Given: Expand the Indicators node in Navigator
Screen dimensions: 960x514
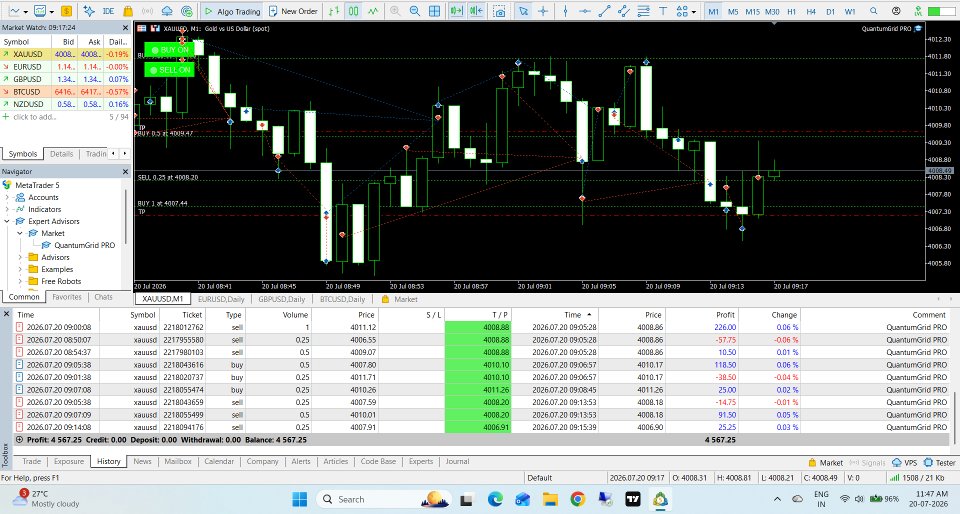Looking at the screenshot, I should pos(7,209).
